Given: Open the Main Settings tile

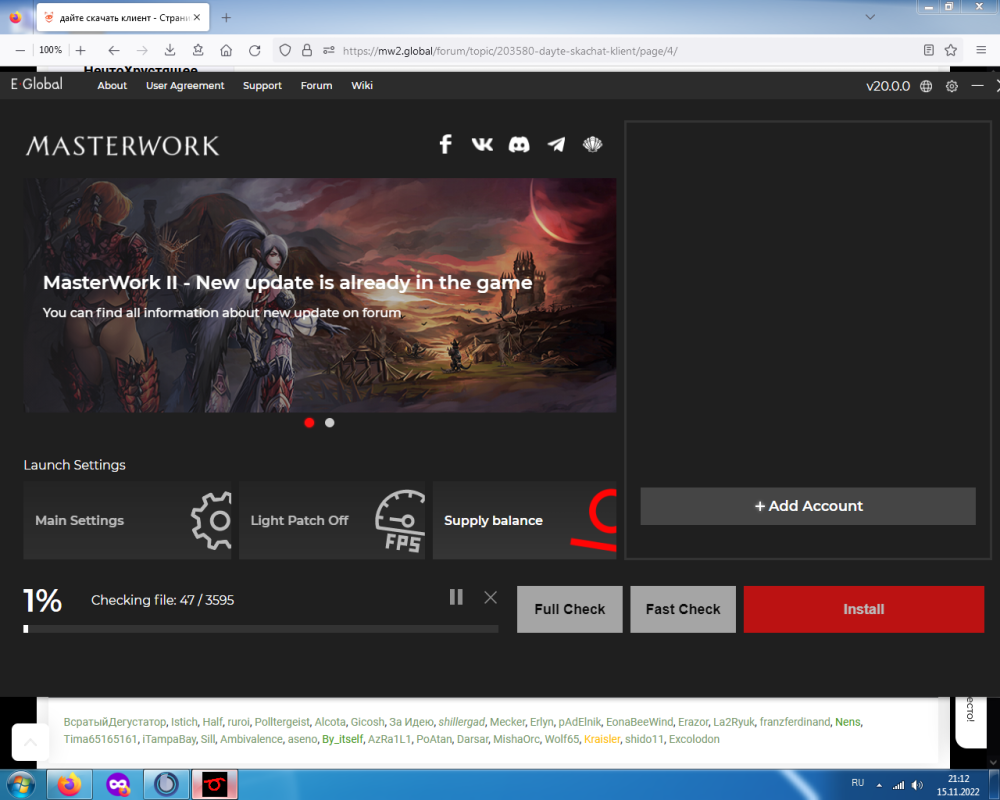Looking at the screenshot, I should tap(127, 520).
